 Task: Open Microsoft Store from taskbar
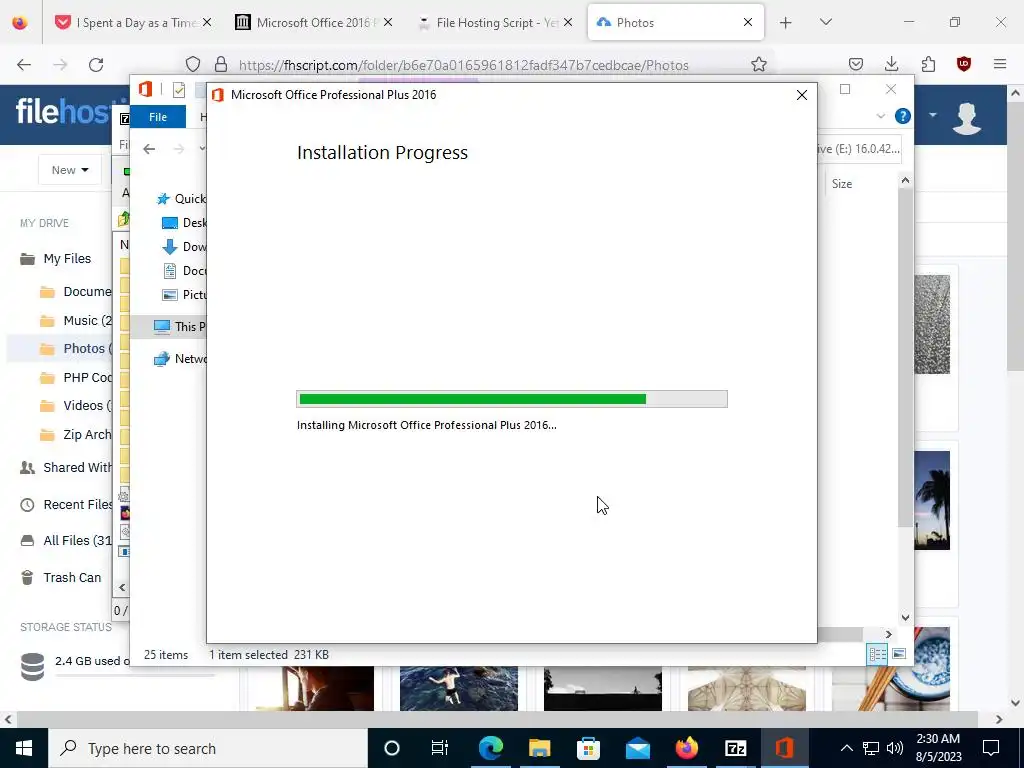tap(588, 748)
